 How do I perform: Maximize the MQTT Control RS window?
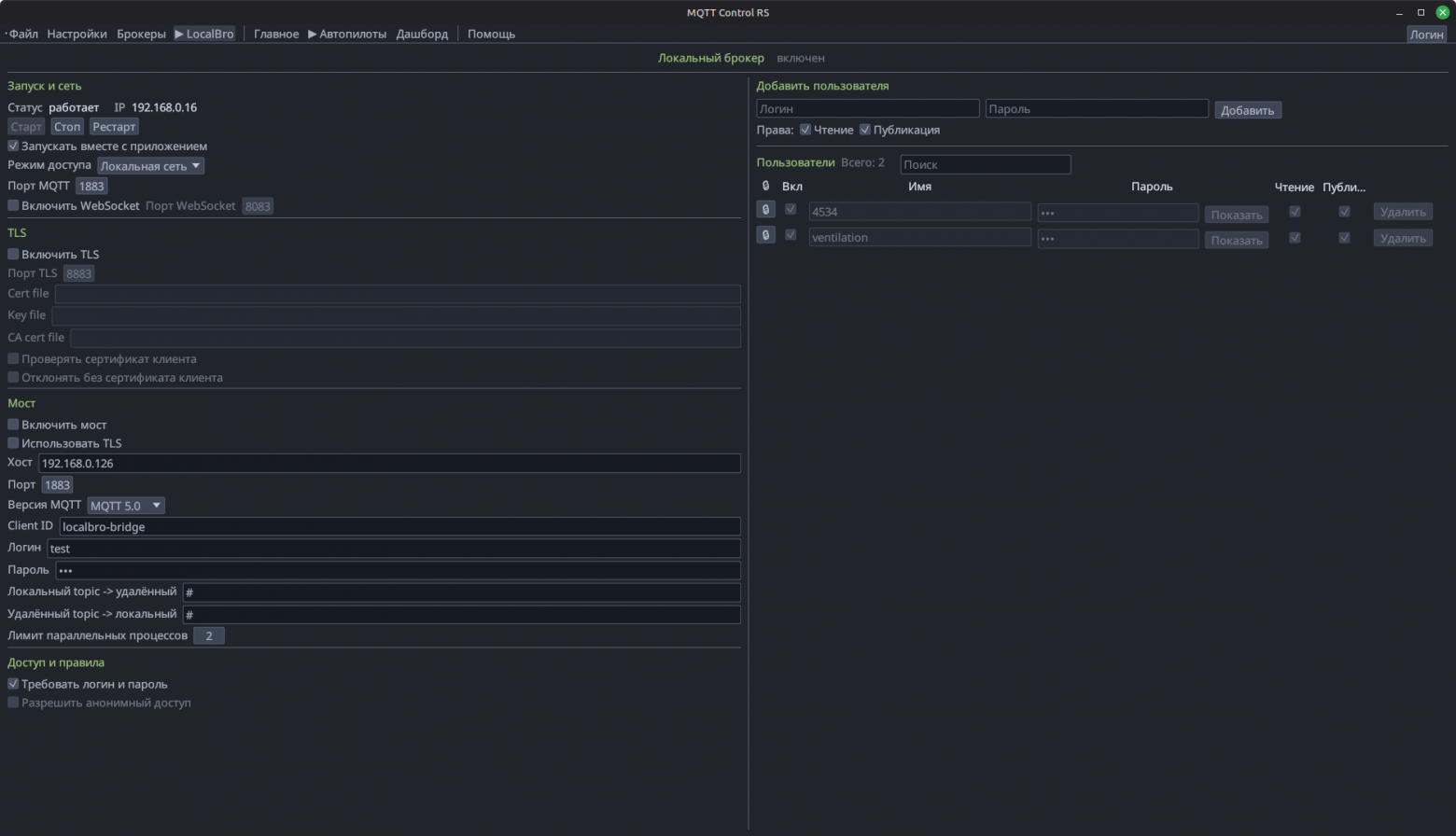pos(1421,12)
